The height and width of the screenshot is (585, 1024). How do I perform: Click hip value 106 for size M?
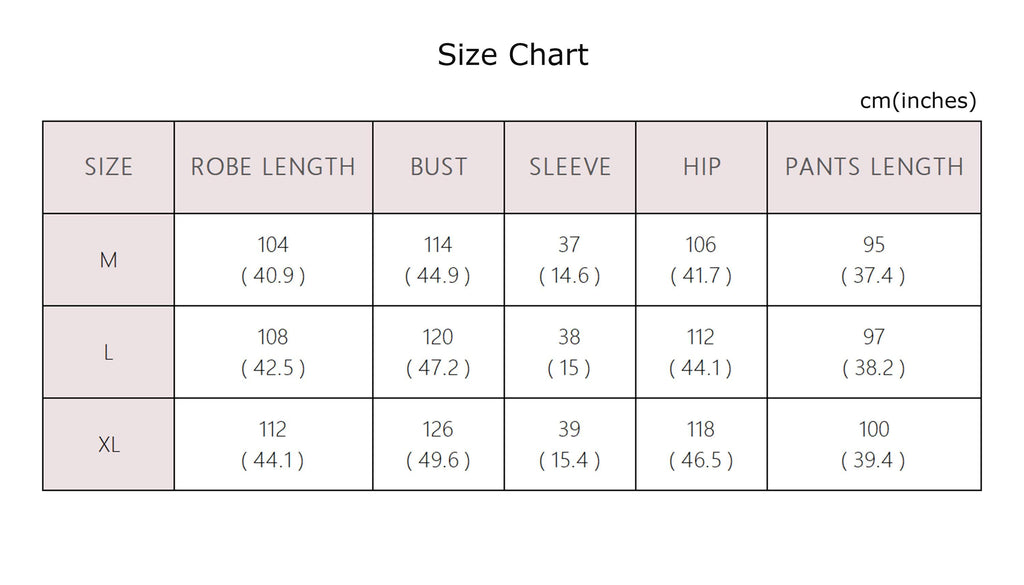(701, 260)
